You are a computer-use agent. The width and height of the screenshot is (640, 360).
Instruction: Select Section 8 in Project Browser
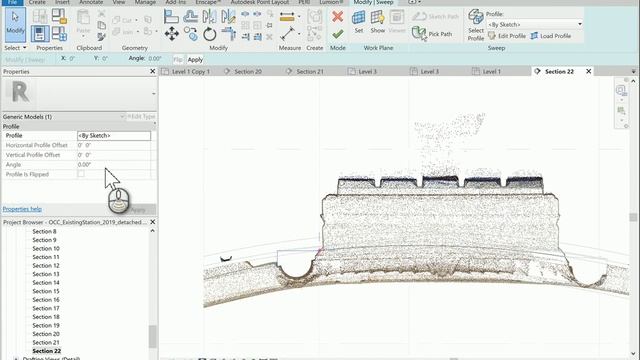coord(44,231)
